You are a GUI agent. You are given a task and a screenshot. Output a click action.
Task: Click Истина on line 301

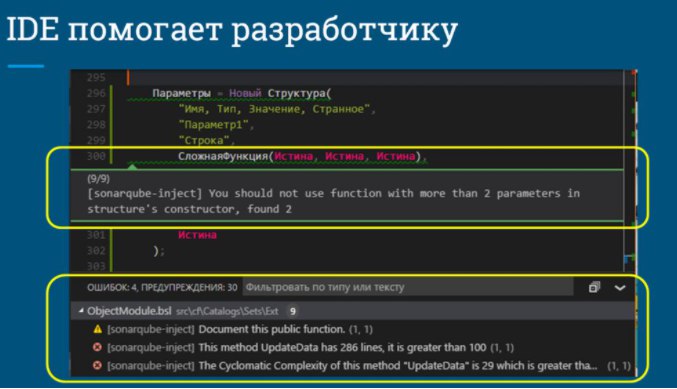[x=197, y=235]
